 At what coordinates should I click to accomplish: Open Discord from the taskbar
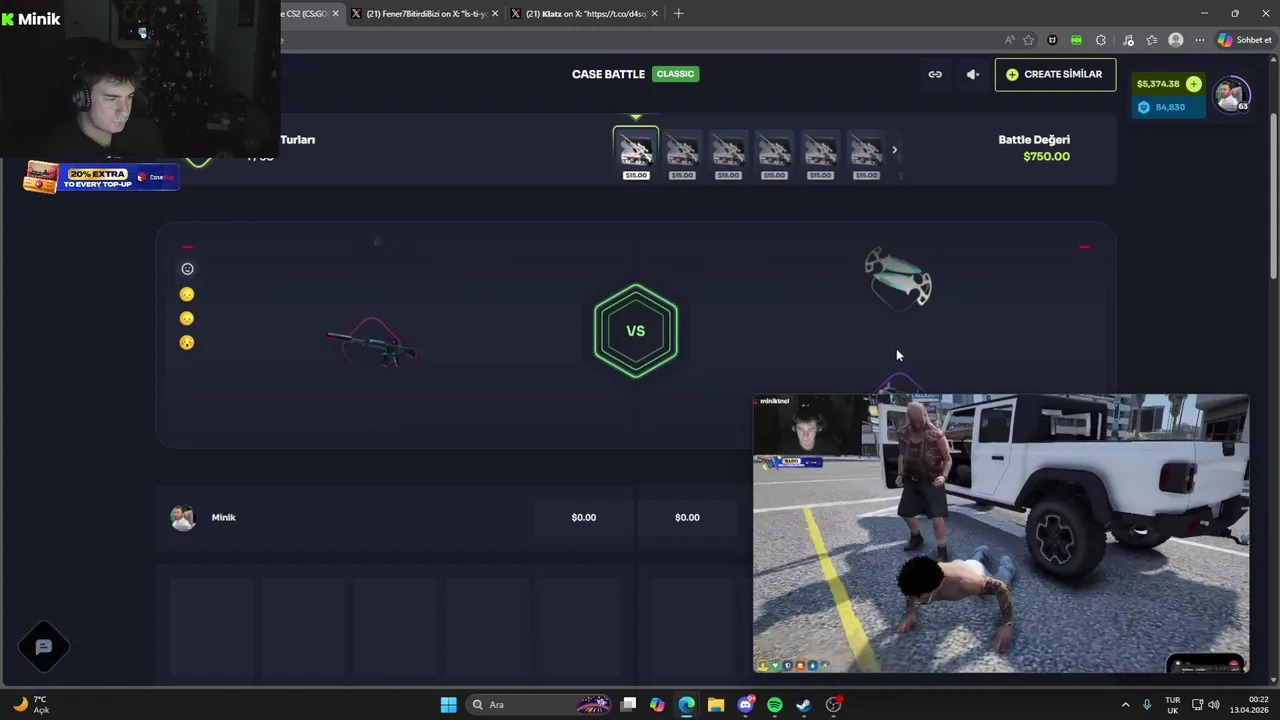tap(745, 705)
